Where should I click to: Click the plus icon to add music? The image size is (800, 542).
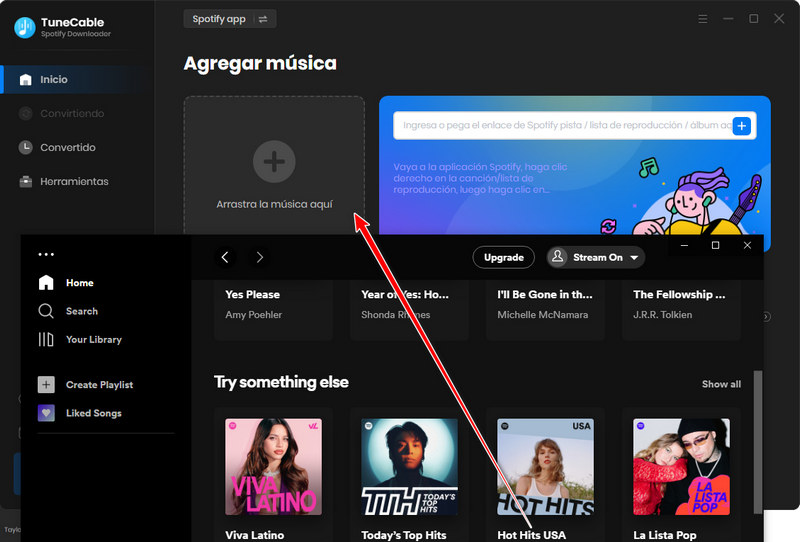pos(274,160)
